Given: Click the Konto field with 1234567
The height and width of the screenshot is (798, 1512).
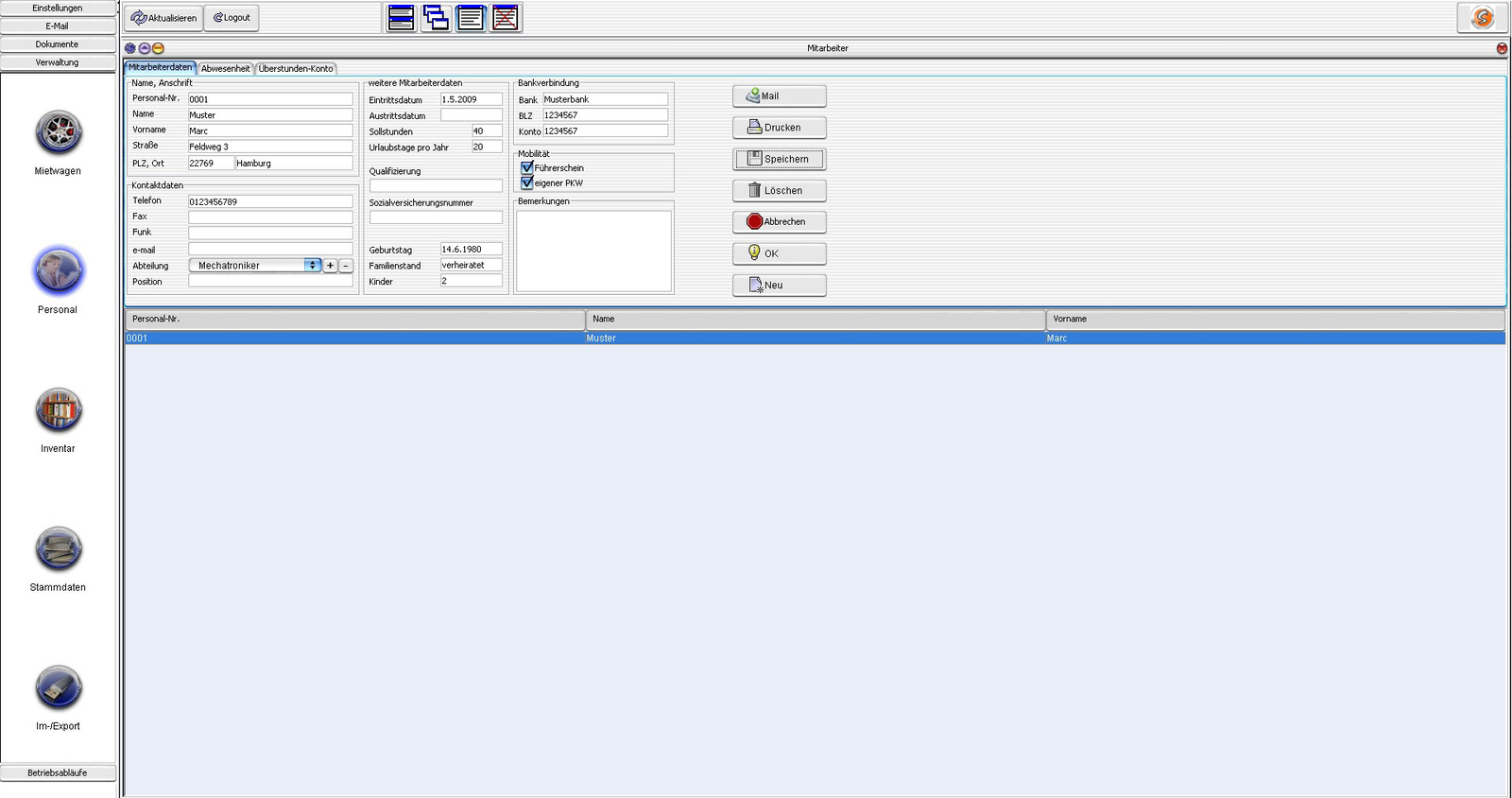Looking at the screenshot, I should (x=605, y=130).
